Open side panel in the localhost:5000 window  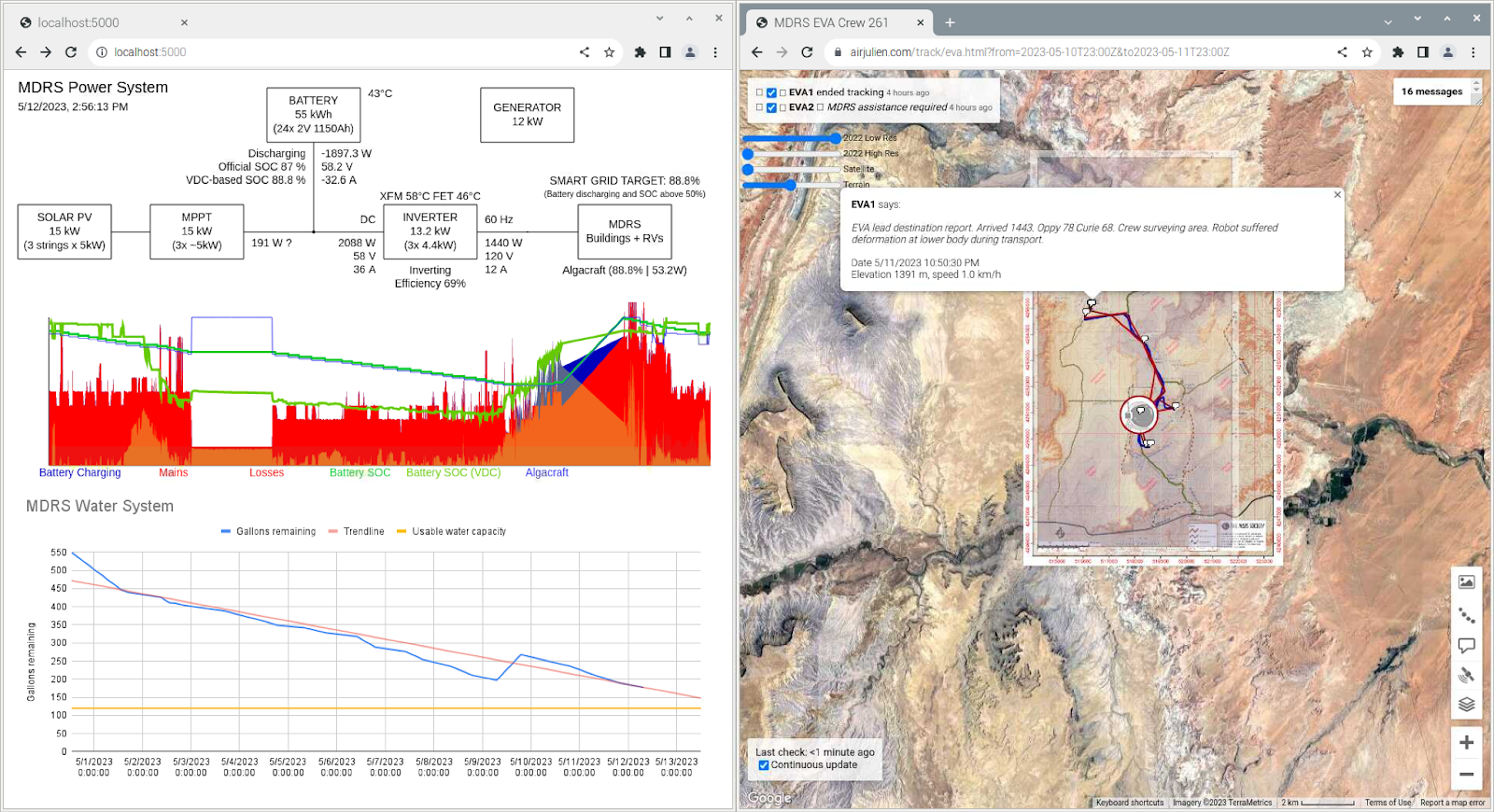click(x=665, y=52)
